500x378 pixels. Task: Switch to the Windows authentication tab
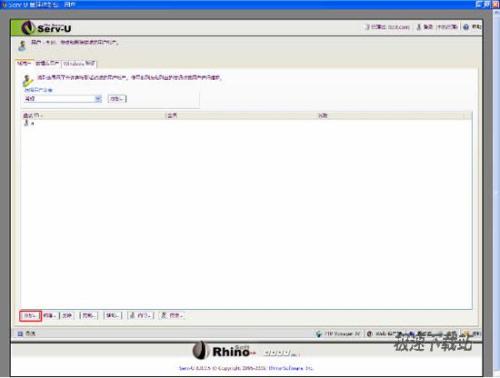pos(79,63)
